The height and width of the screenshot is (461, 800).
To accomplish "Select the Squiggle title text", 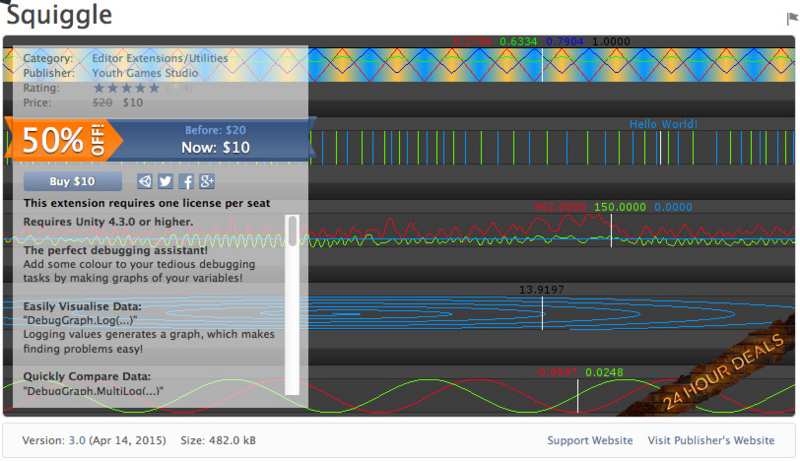I will pos(59,15).
